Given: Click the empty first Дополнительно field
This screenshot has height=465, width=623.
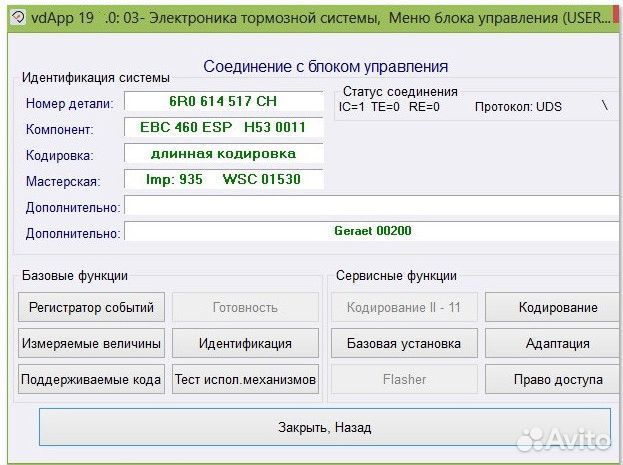Looking at the screenshot, I should coord(373,205).
